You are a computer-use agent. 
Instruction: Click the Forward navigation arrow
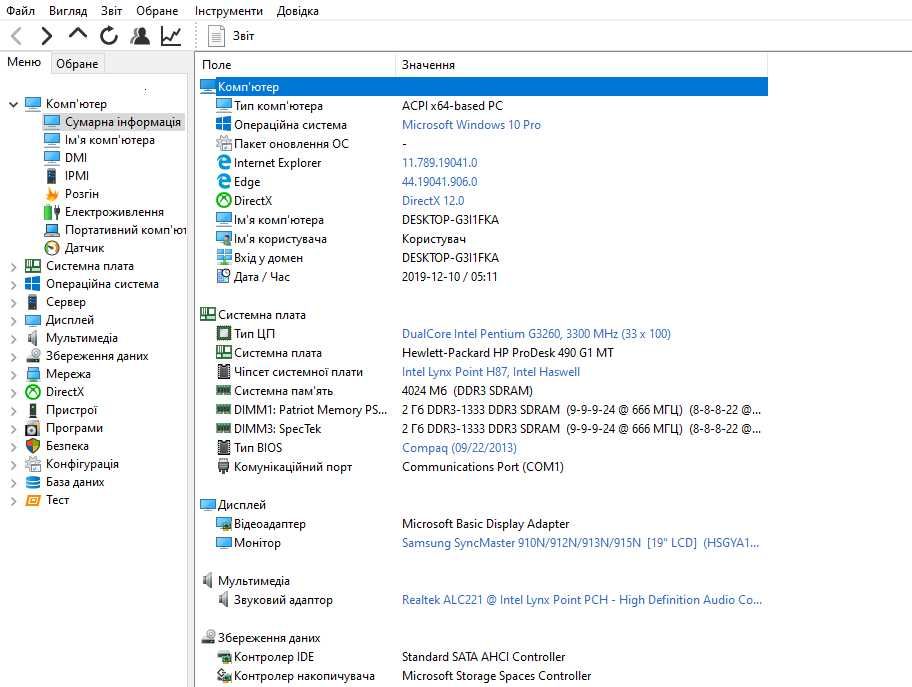pyautogui.click(x=47, y=36)
